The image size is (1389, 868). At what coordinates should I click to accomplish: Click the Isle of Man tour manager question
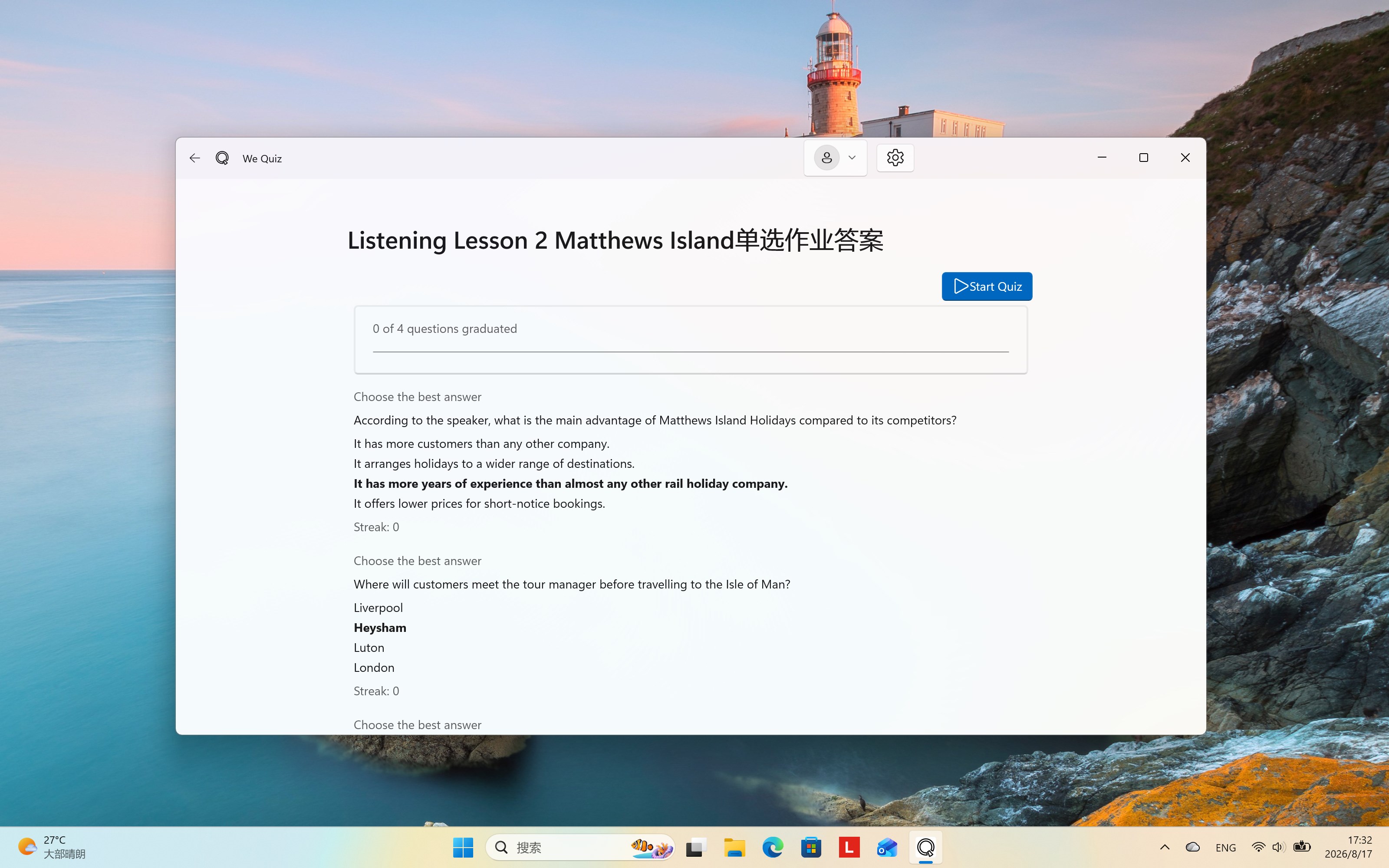[x=572, y=585]
